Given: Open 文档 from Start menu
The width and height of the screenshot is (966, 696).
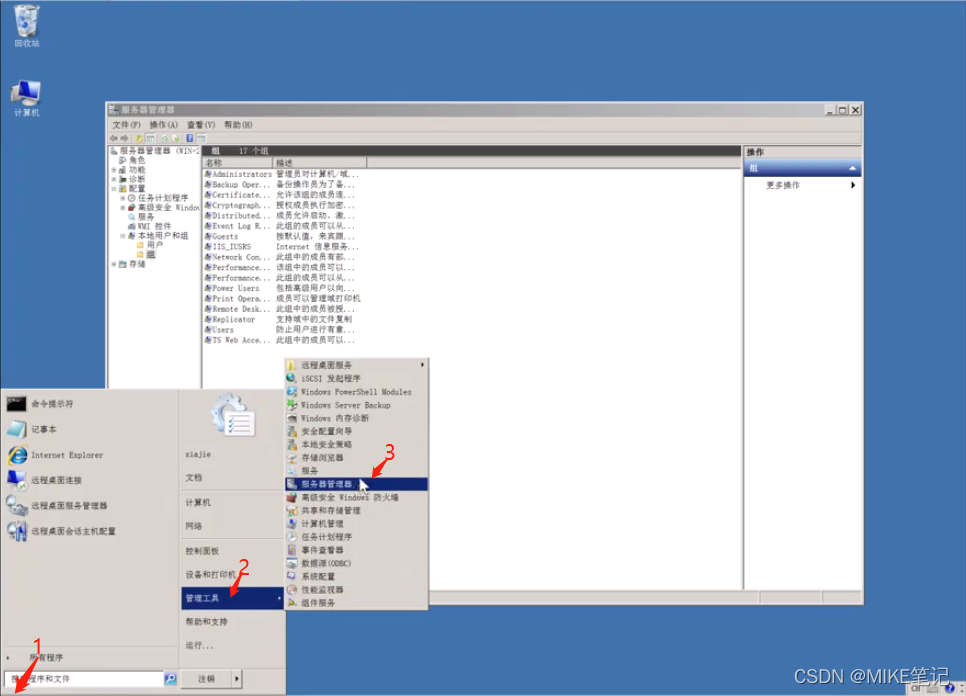Looking at the screenshot, I should pos(193,478).
